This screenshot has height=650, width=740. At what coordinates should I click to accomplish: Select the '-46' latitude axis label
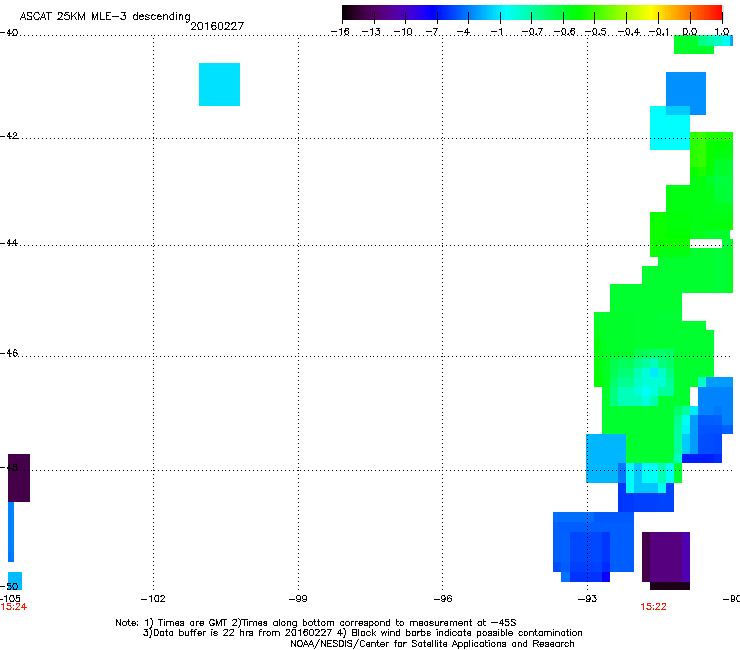(9, 354)
